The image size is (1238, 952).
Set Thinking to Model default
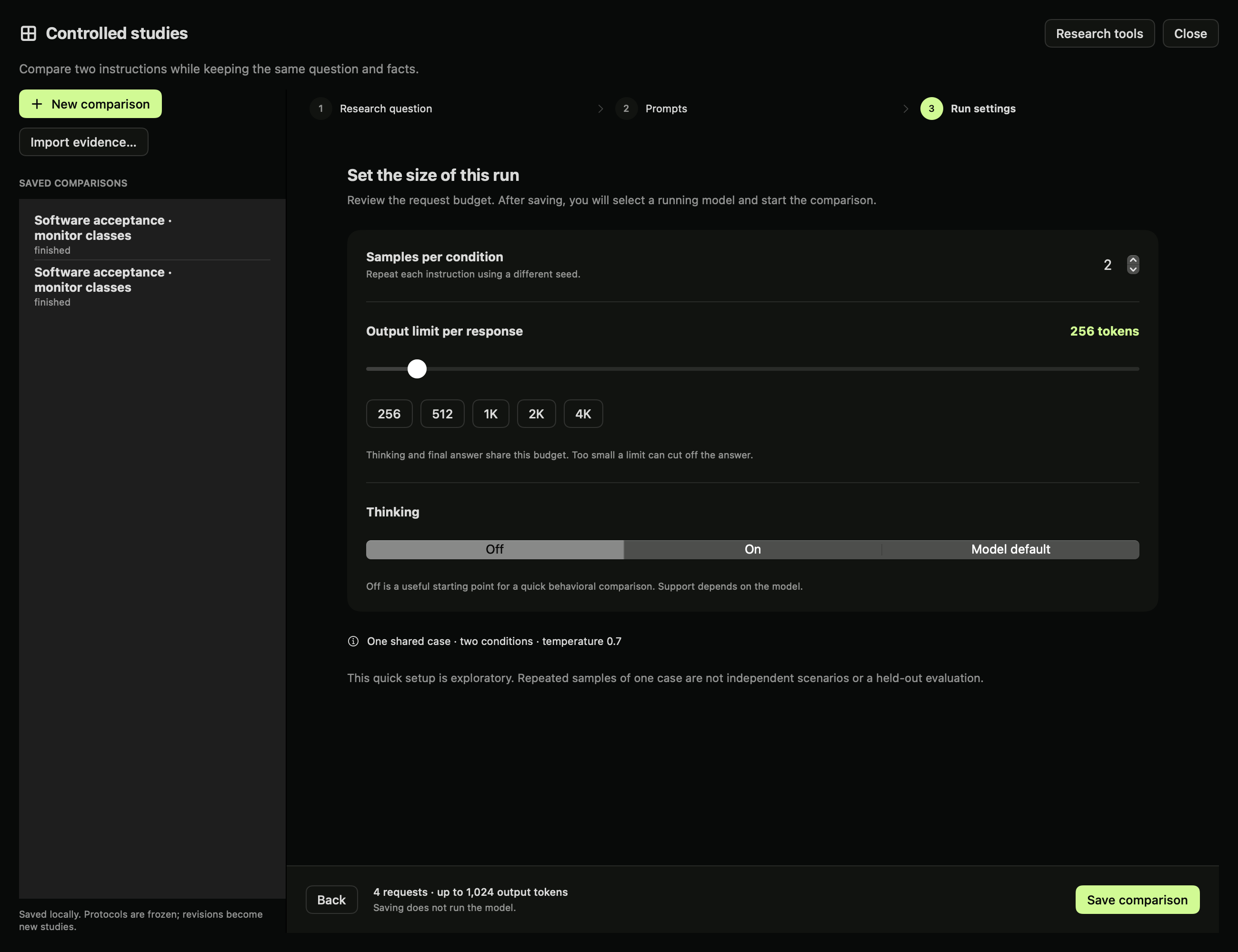pyautogui.click(x=1011, y=549)
